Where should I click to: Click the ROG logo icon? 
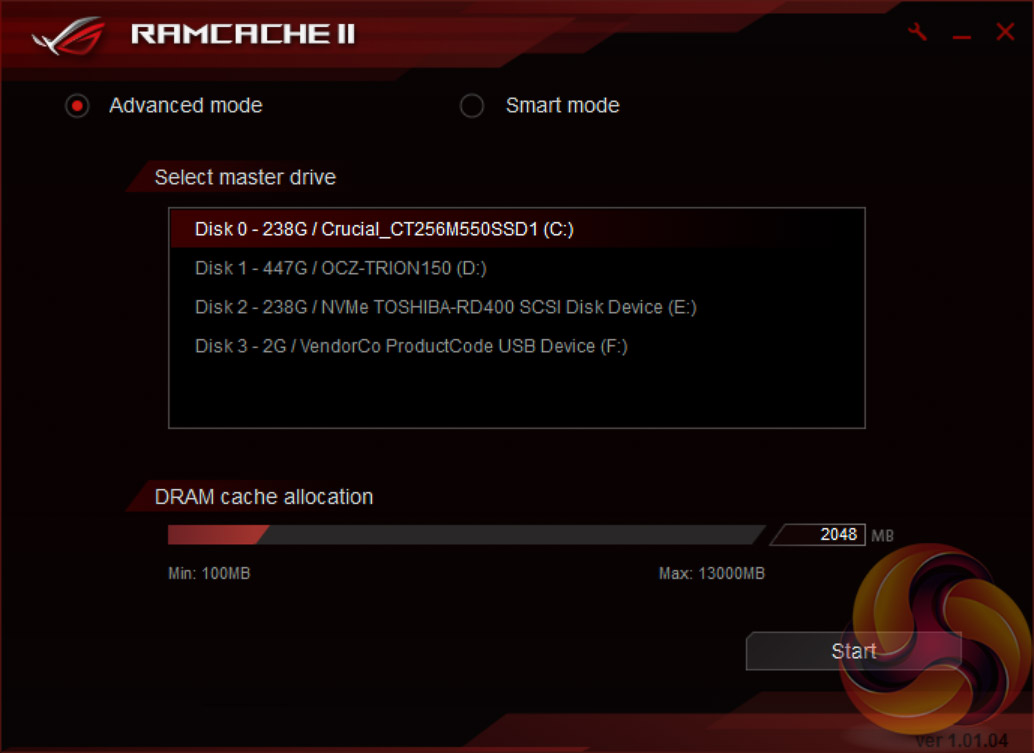[x=69, y=36]
